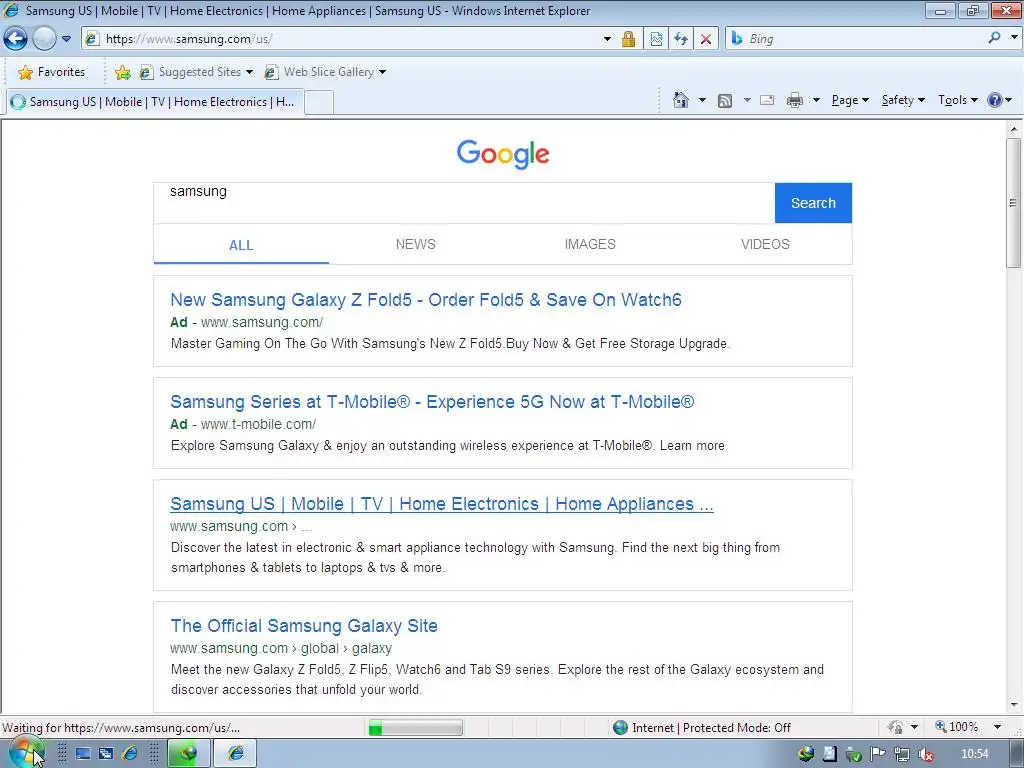
Task: Click the Action Center flag tray icon
Action: point(878,754)
